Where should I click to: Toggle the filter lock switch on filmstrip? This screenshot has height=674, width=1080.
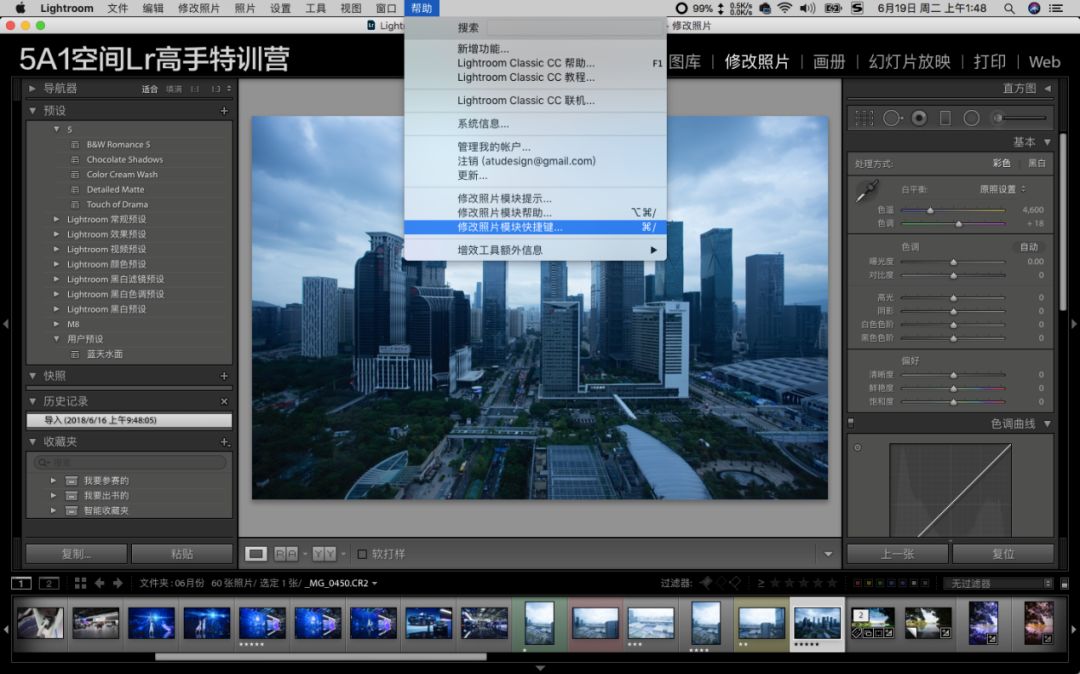(1064, 584)
